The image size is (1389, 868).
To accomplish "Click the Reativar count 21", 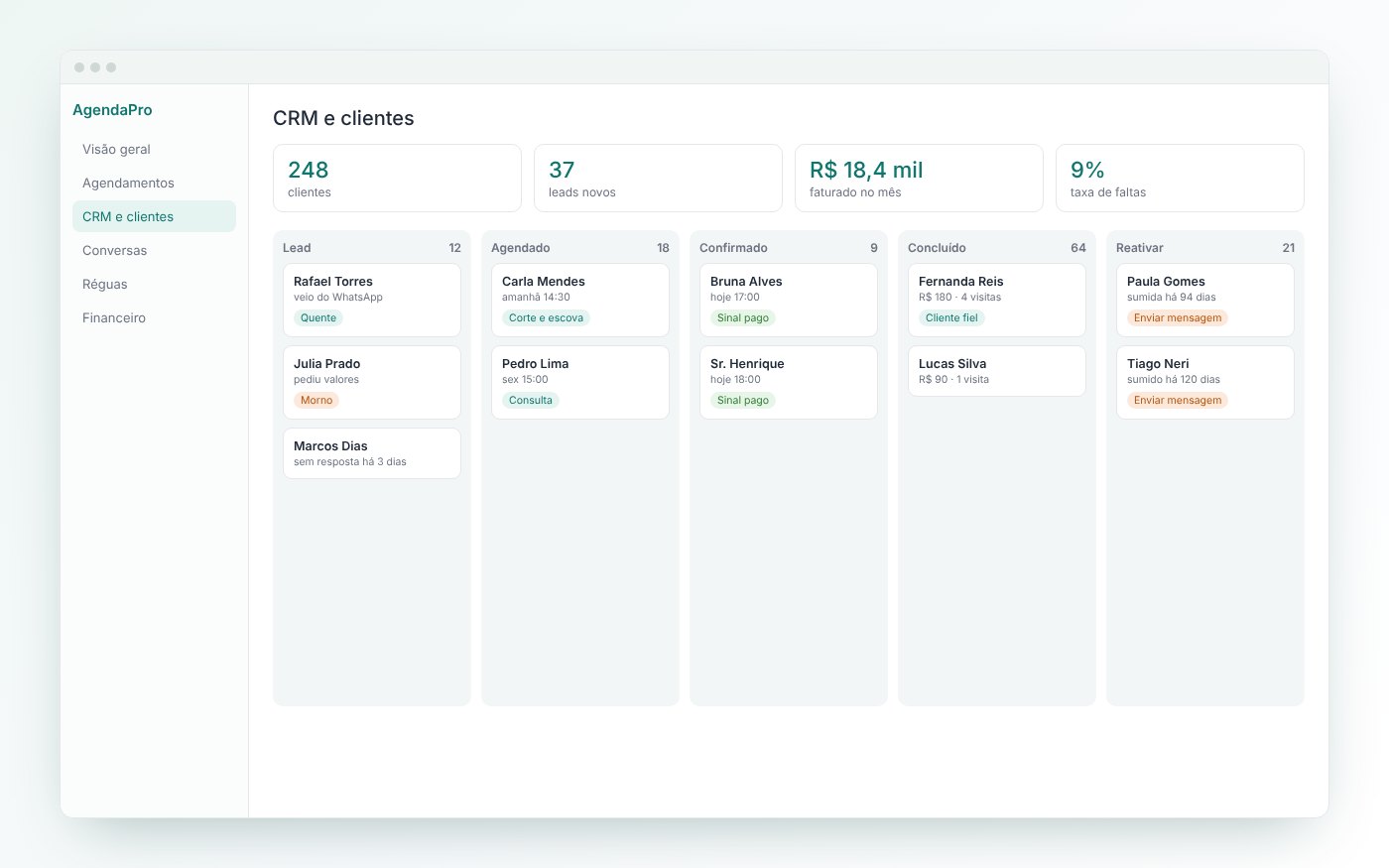I will [x=1288, y=248].
